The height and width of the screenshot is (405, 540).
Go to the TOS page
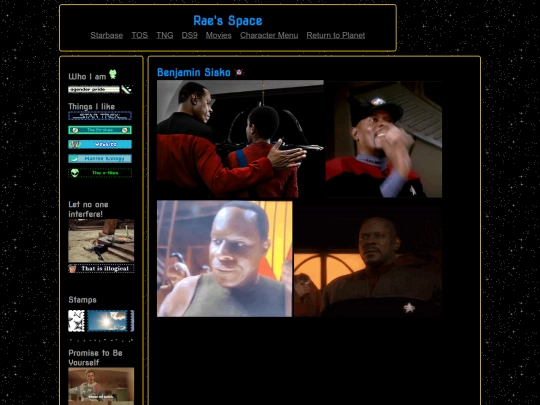pos(139,35)
